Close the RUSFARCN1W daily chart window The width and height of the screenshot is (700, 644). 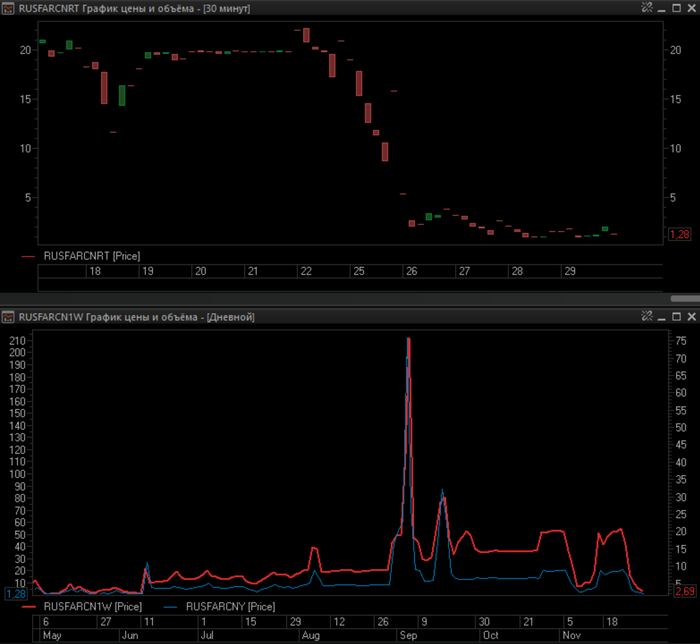point(690,317)
